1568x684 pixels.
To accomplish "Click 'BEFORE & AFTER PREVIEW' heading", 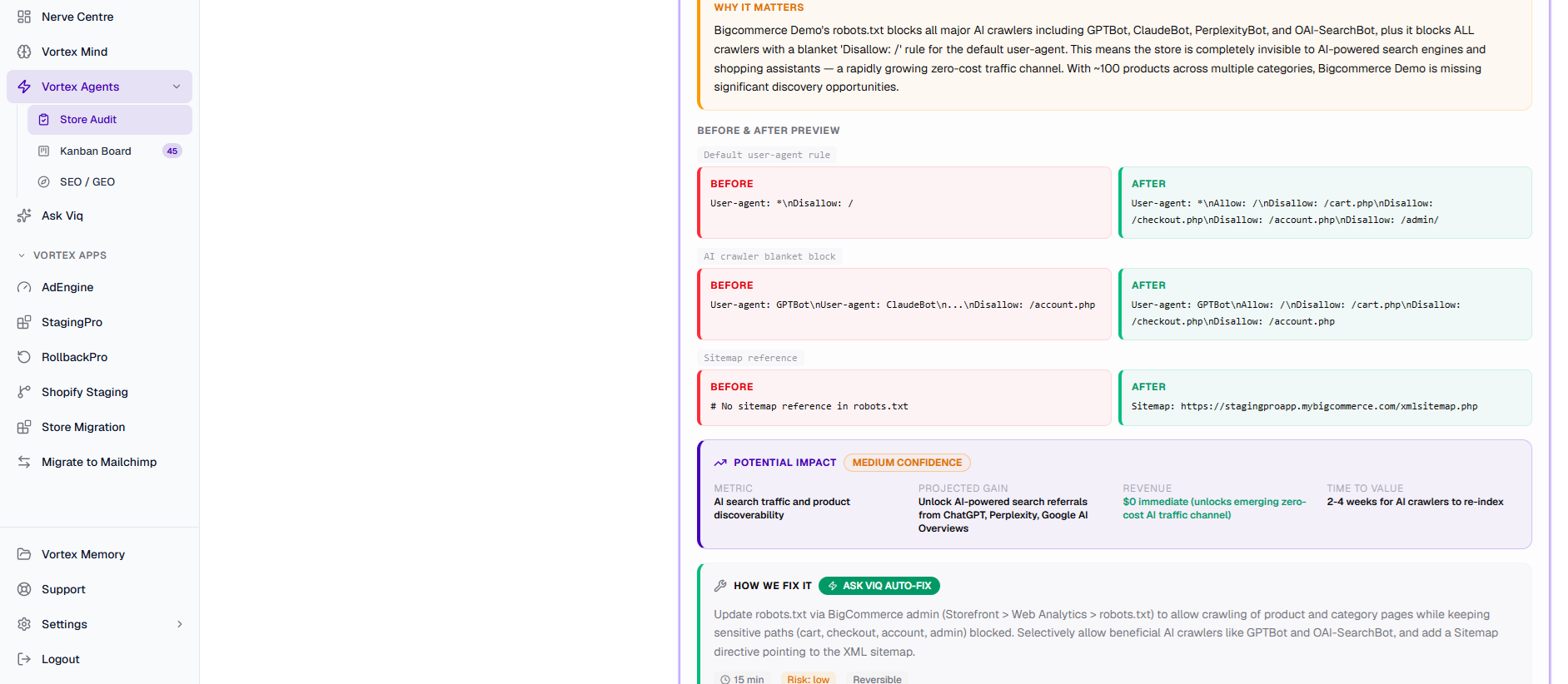I will [768, 131].
